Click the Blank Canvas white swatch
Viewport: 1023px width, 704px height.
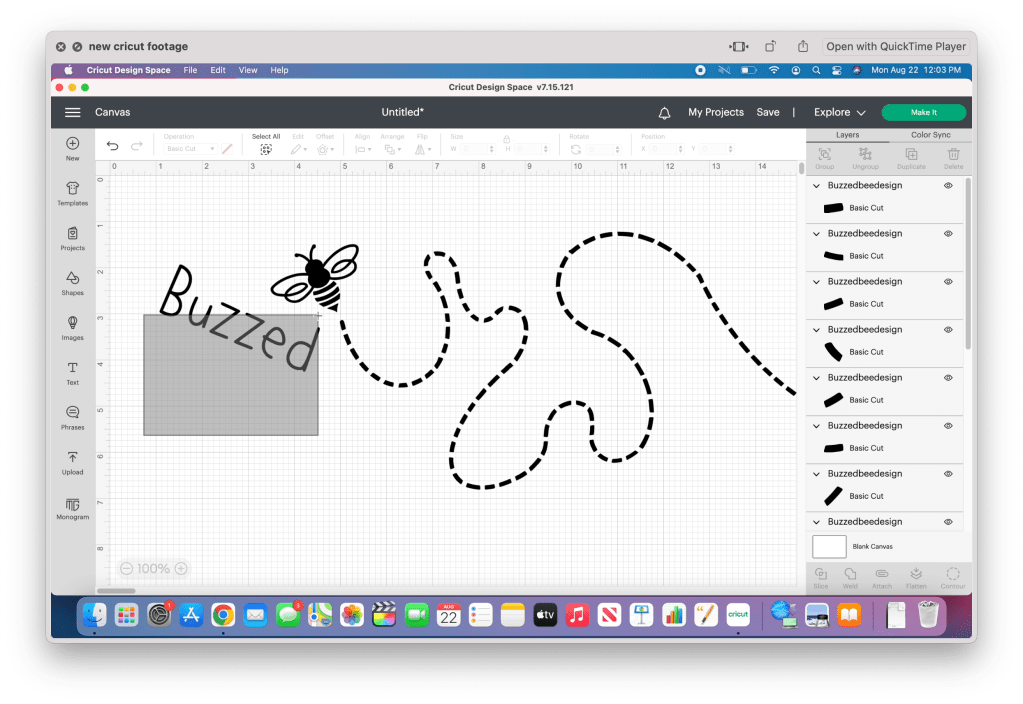[829, 547]
